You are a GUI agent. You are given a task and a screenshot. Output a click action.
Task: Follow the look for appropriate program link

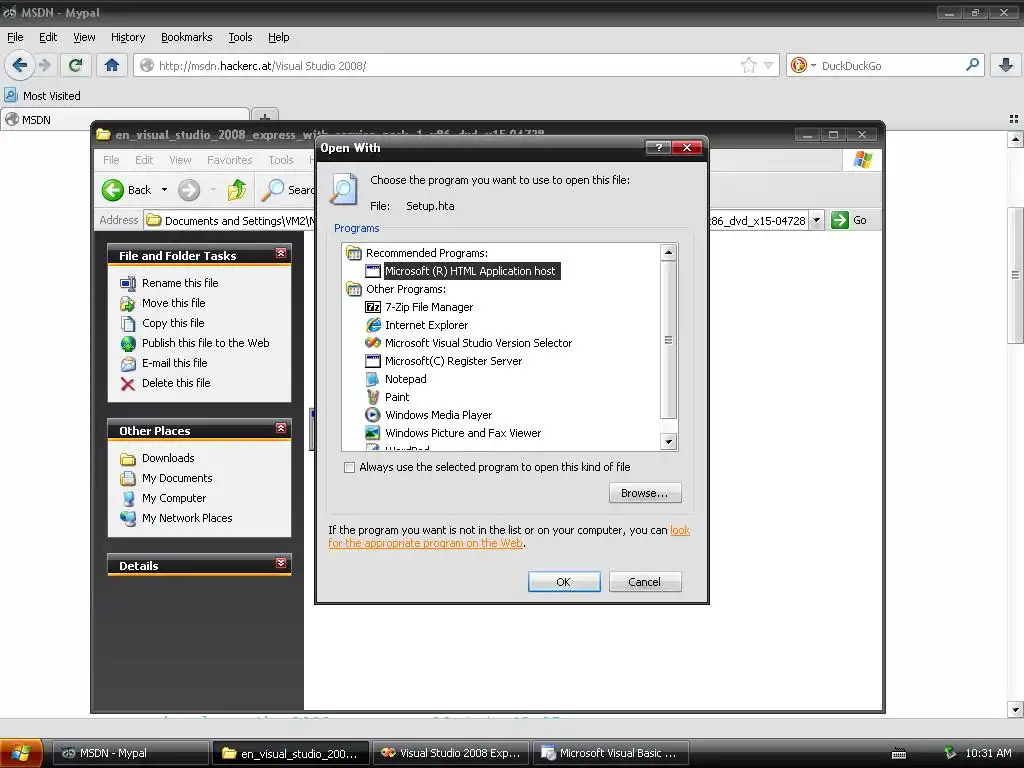[425, 543]
